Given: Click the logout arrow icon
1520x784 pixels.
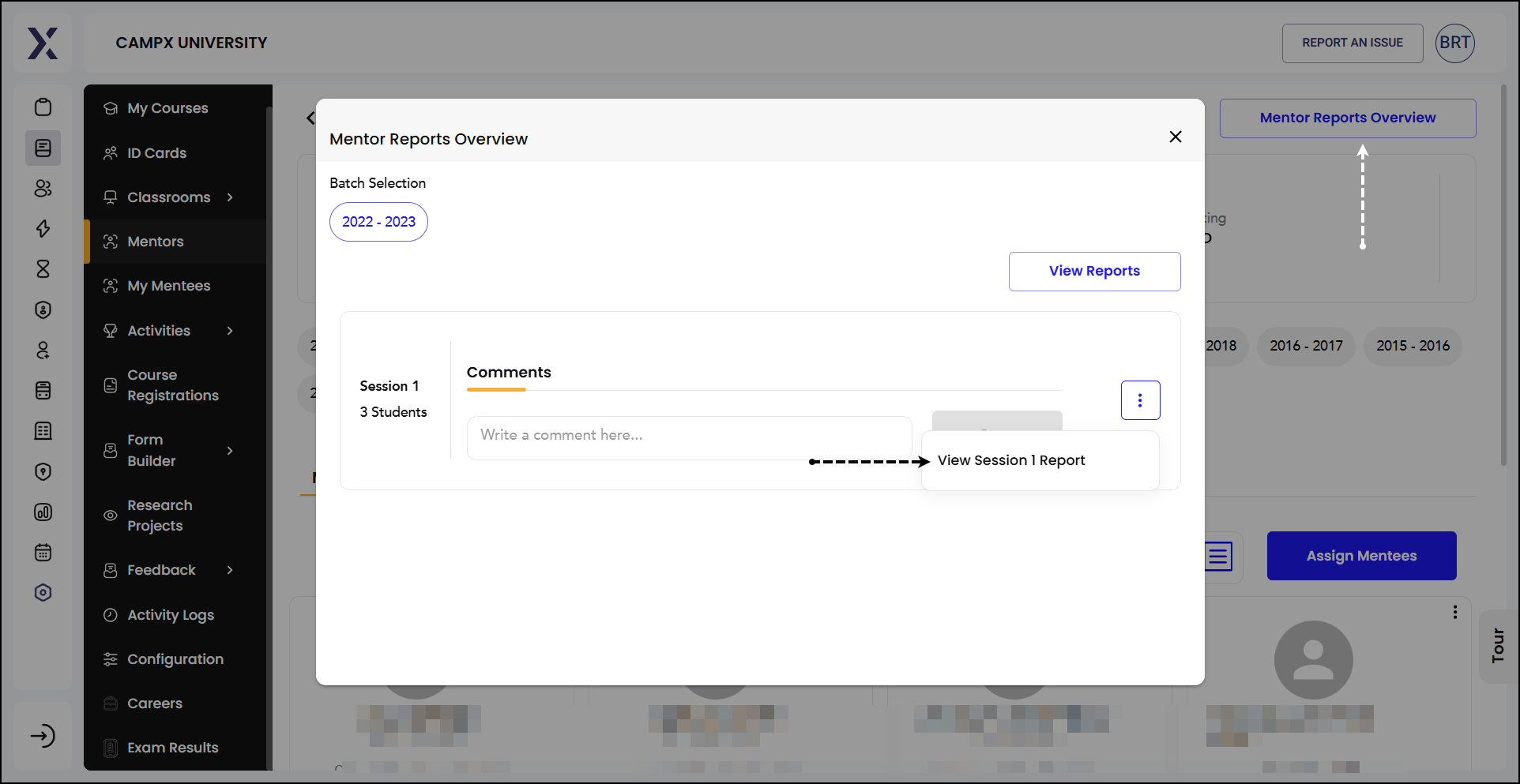Looking at the screenshot, I should point(43,736).
